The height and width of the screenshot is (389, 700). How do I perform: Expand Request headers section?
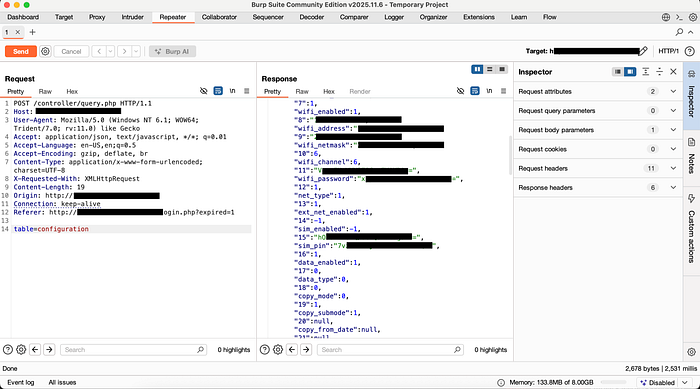[x=598, y=168]
